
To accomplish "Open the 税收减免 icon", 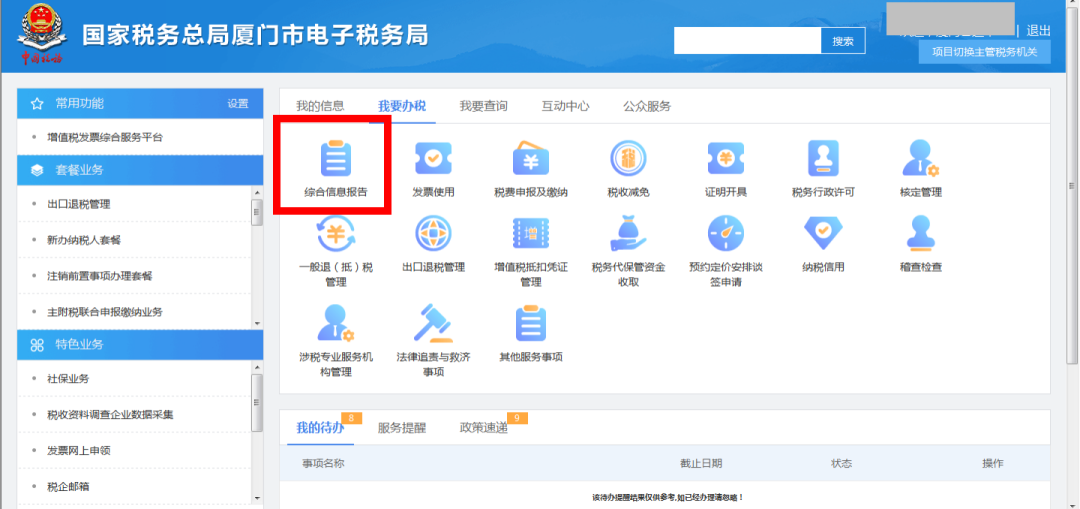I will 628,158.
